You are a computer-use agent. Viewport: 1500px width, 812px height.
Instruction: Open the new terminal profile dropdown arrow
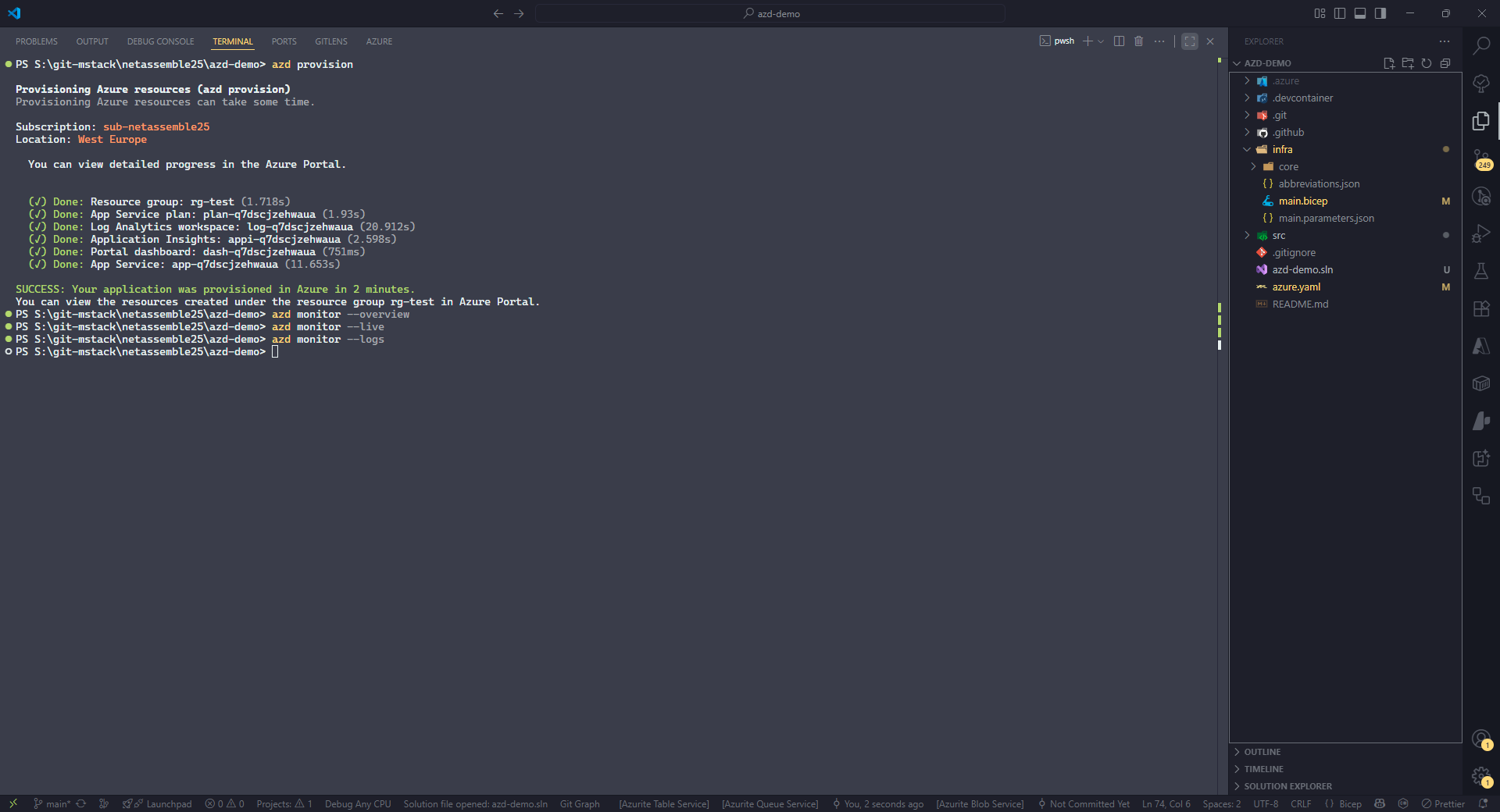pyautogui.click(x=1101, y=41)
